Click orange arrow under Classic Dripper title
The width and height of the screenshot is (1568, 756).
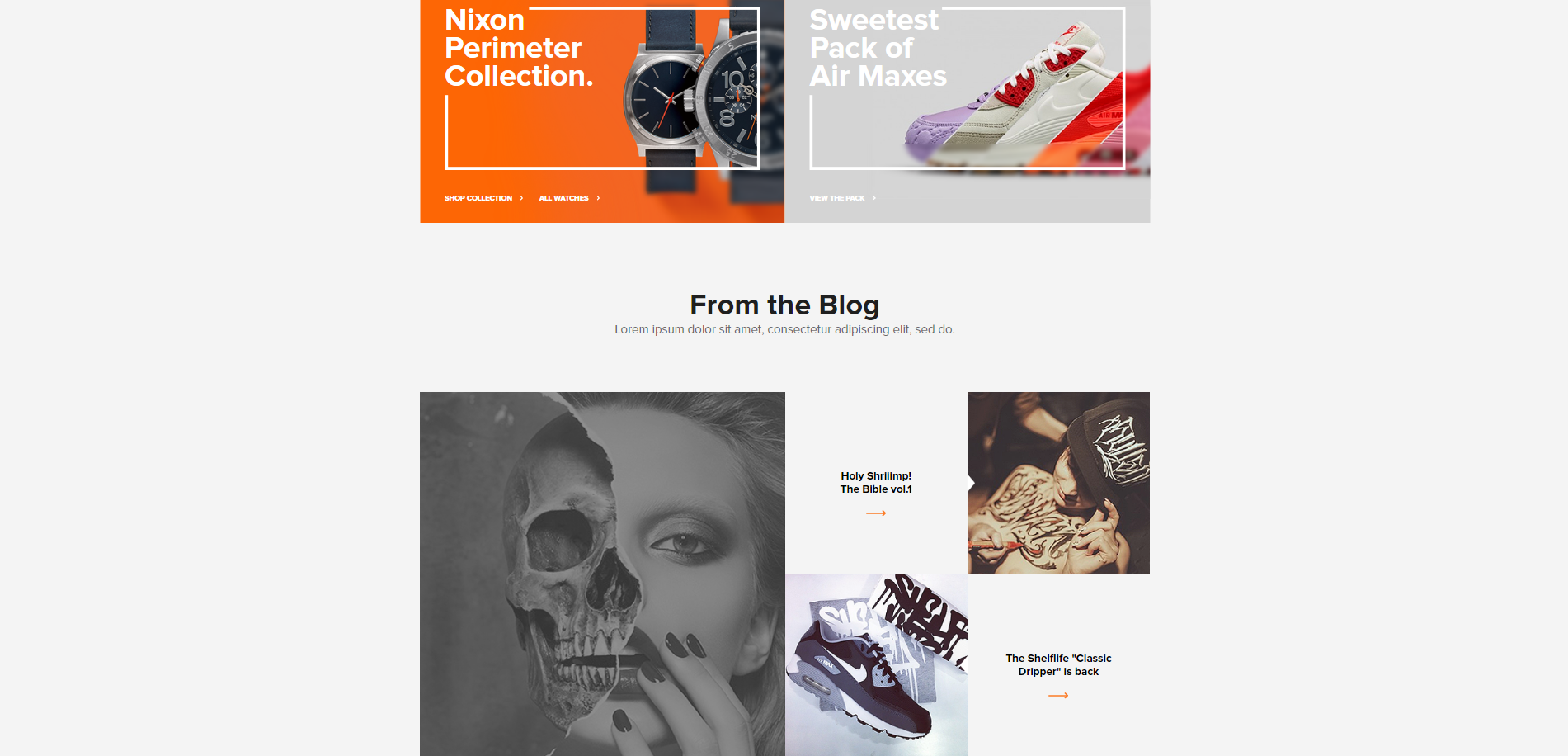pyautogui.click(x=1058, y=696)
